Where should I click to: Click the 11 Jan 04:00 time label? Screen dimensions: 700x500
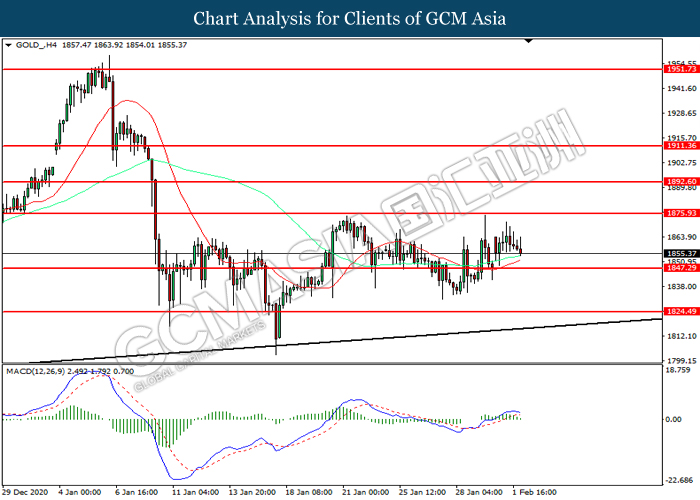click(195, 492)
